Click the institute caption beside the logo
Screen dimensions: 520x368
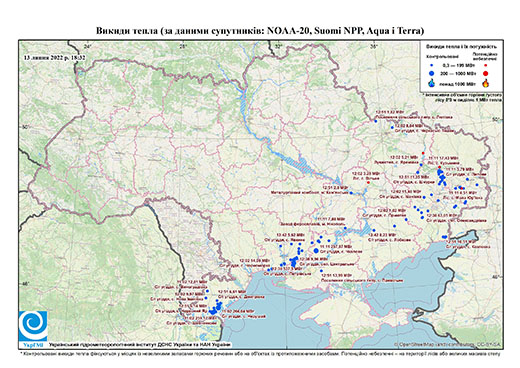pos(140,344)
